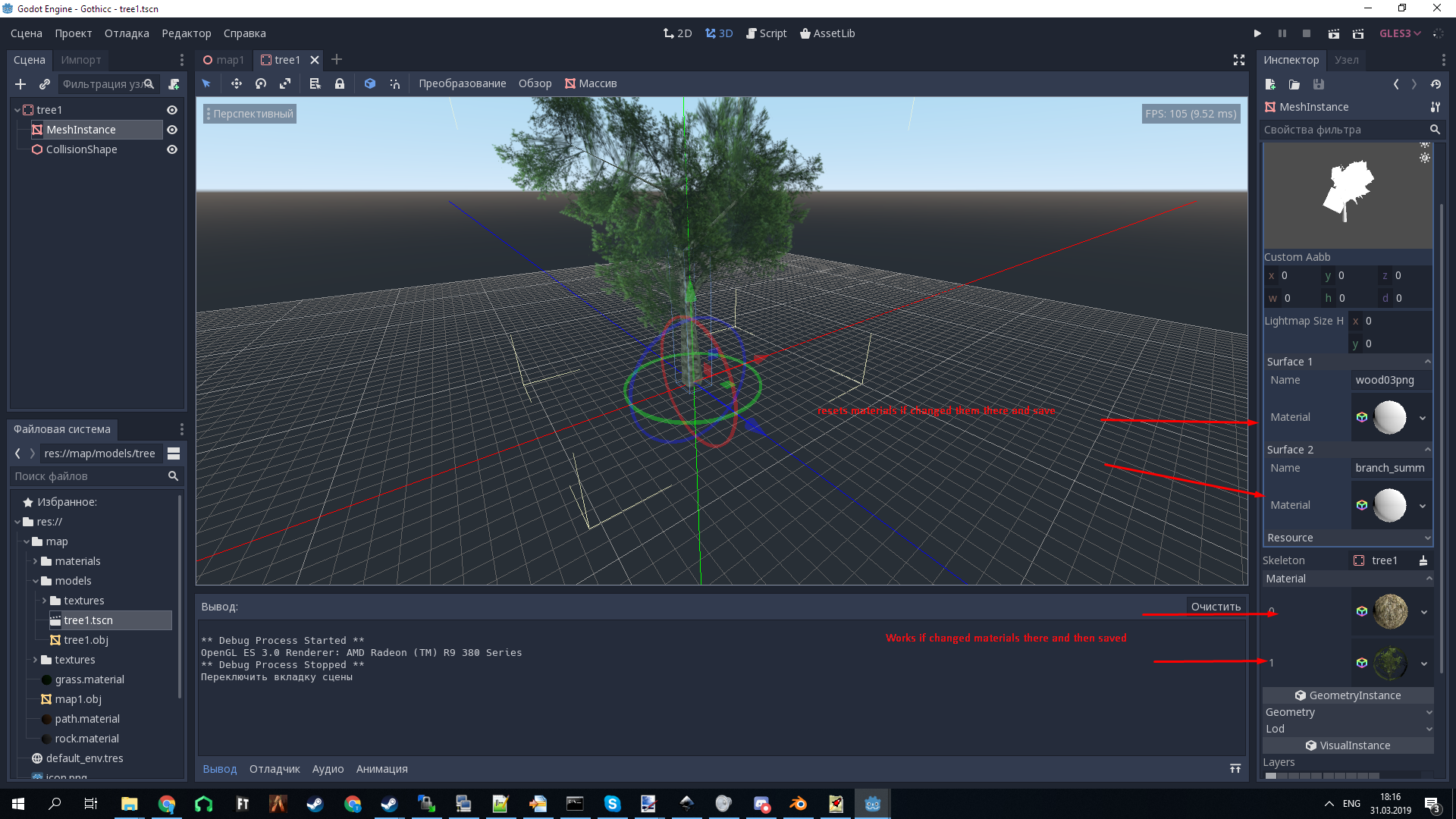Click the add new node plus icon
This screenshot has width=1456, height=819.
pyautogui.click(x=20, y=84)
